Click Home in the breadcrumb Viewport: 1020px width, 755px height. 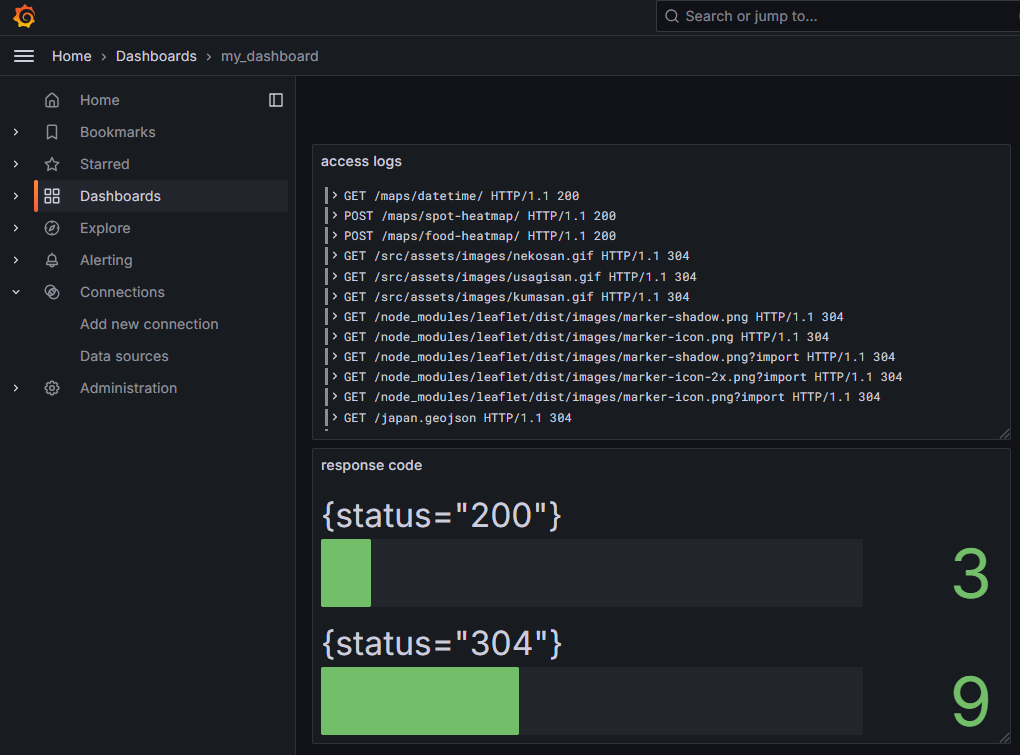coord(72,57)
